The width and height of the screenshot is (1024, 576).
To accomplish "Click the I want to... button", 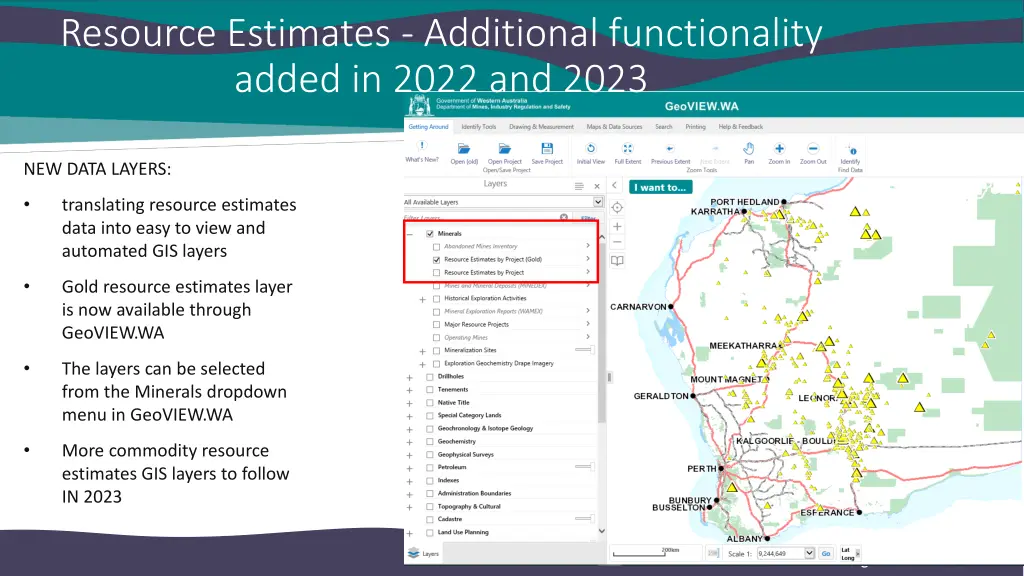I will click(660, 187).
